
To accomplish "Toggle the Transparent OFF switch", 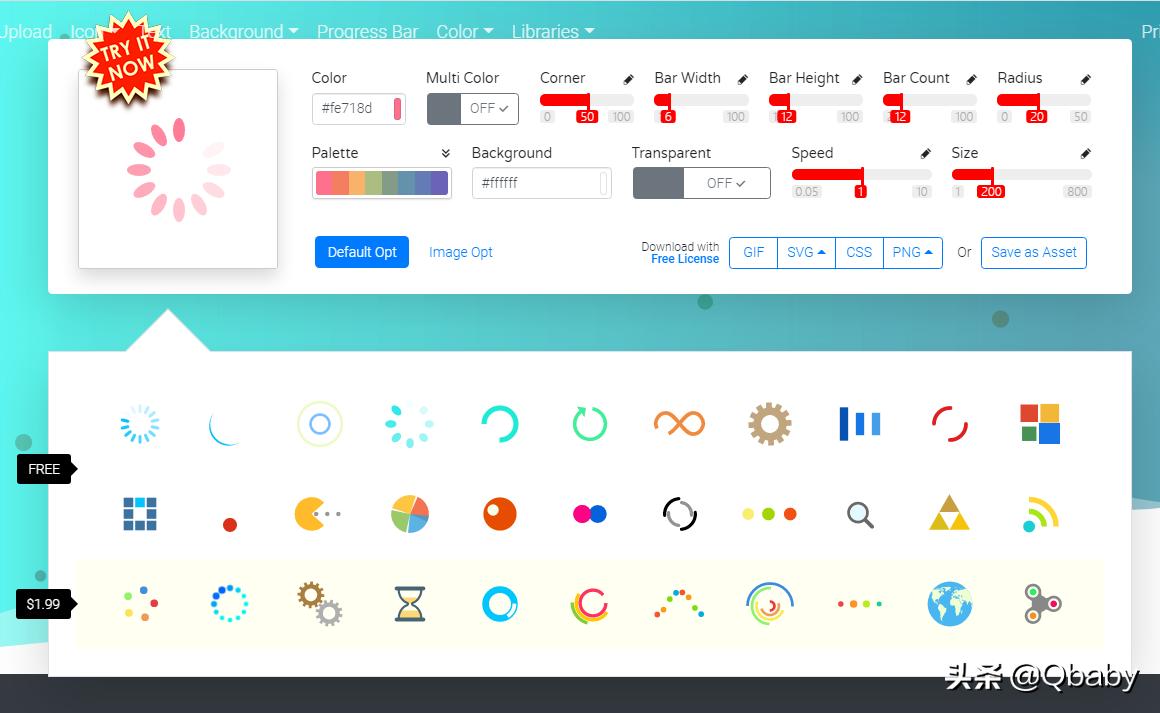I will pos(701,183).
